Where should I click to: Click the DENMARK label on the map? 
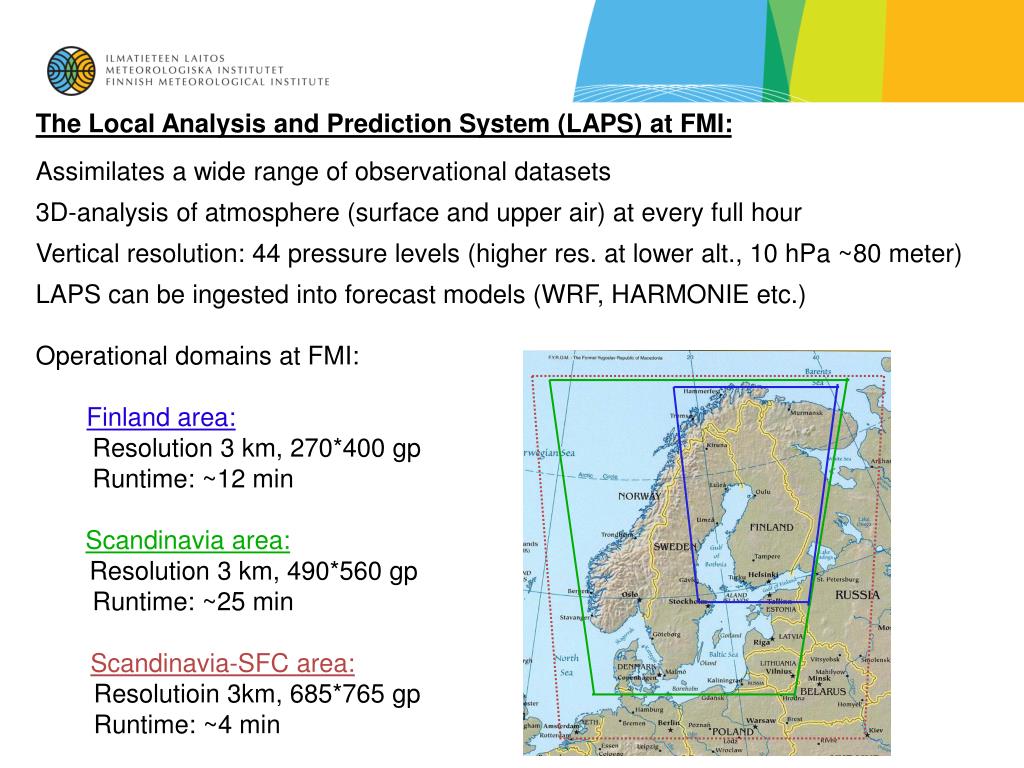[637, 667]
